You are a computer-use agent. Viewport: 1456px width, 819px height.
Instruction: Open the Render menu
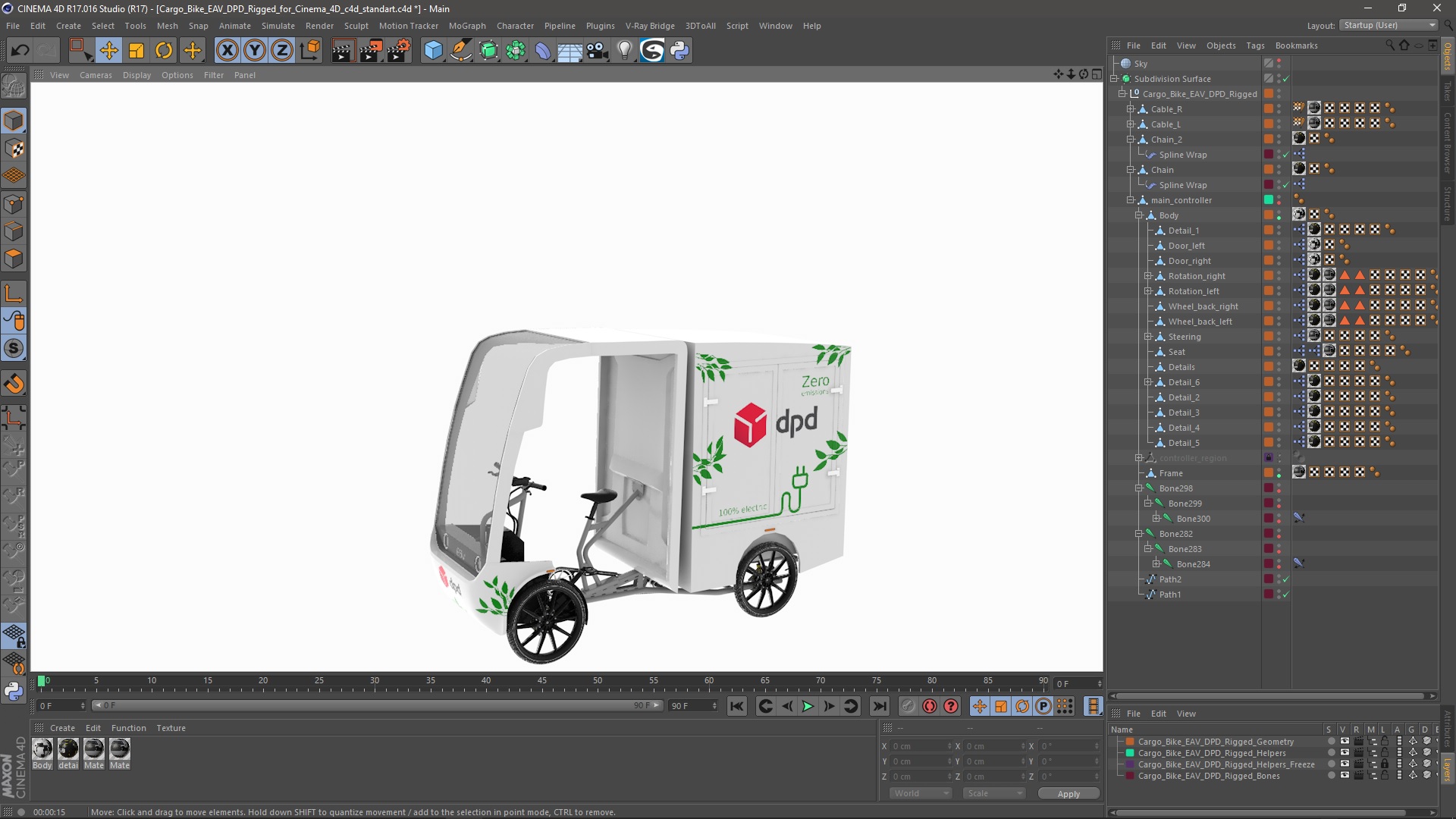pos(319,26)
